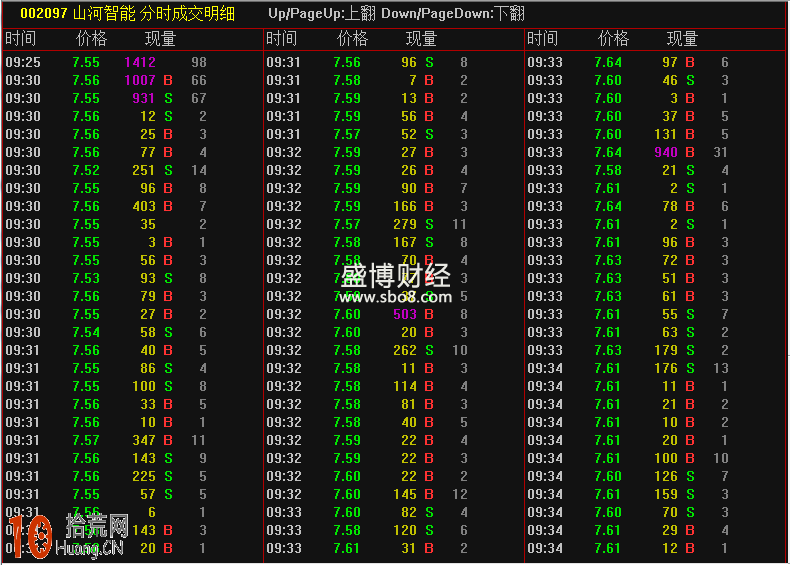Select the price 7.54 cell
This screenshot has width=790, height=565.
point(86,332)
